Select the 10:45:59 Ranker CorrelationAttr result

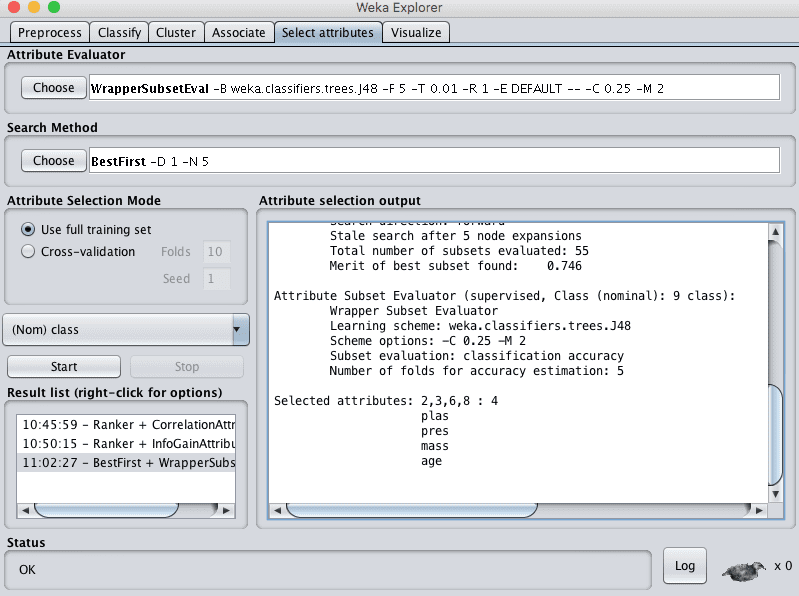pos(126,425)
